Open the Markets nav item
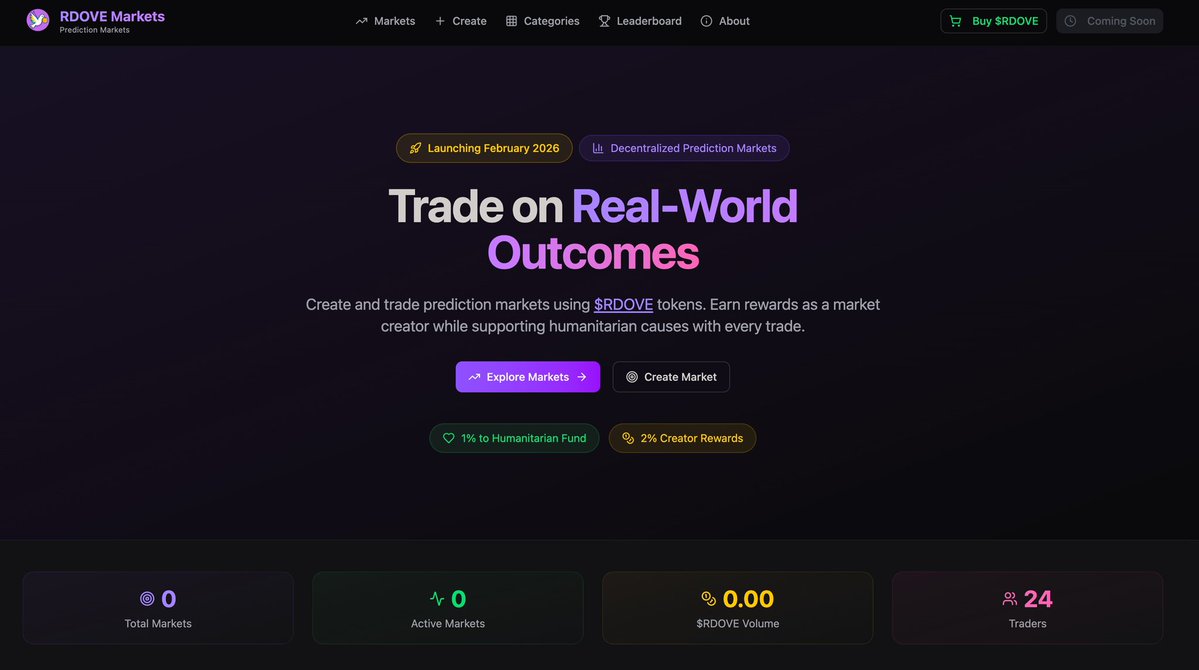 click(385, 21)
